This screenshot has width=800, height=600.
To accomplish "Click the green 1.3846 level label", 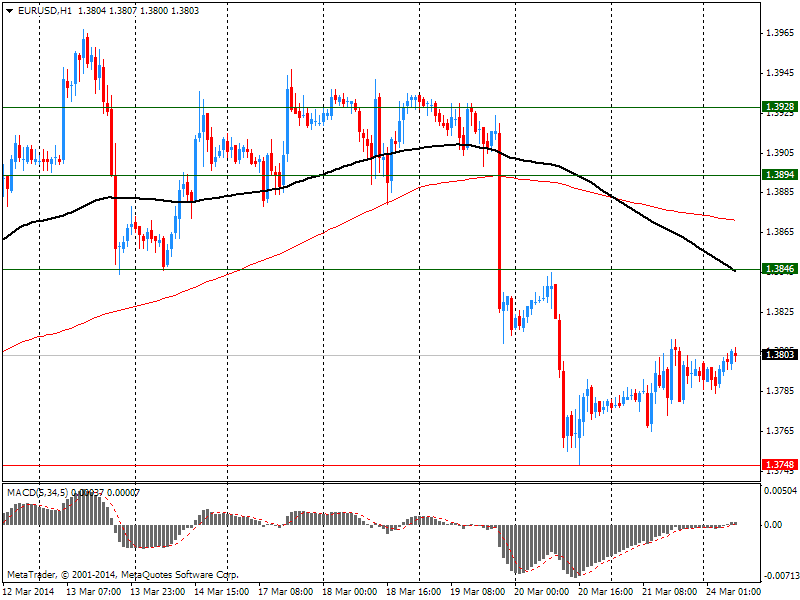I will pos(779,269).
